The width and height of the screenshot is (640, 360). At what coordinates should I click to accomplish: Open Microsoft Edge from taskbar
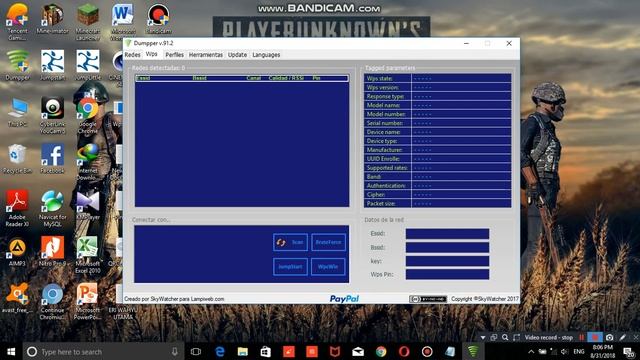click(x=220, y=351)
